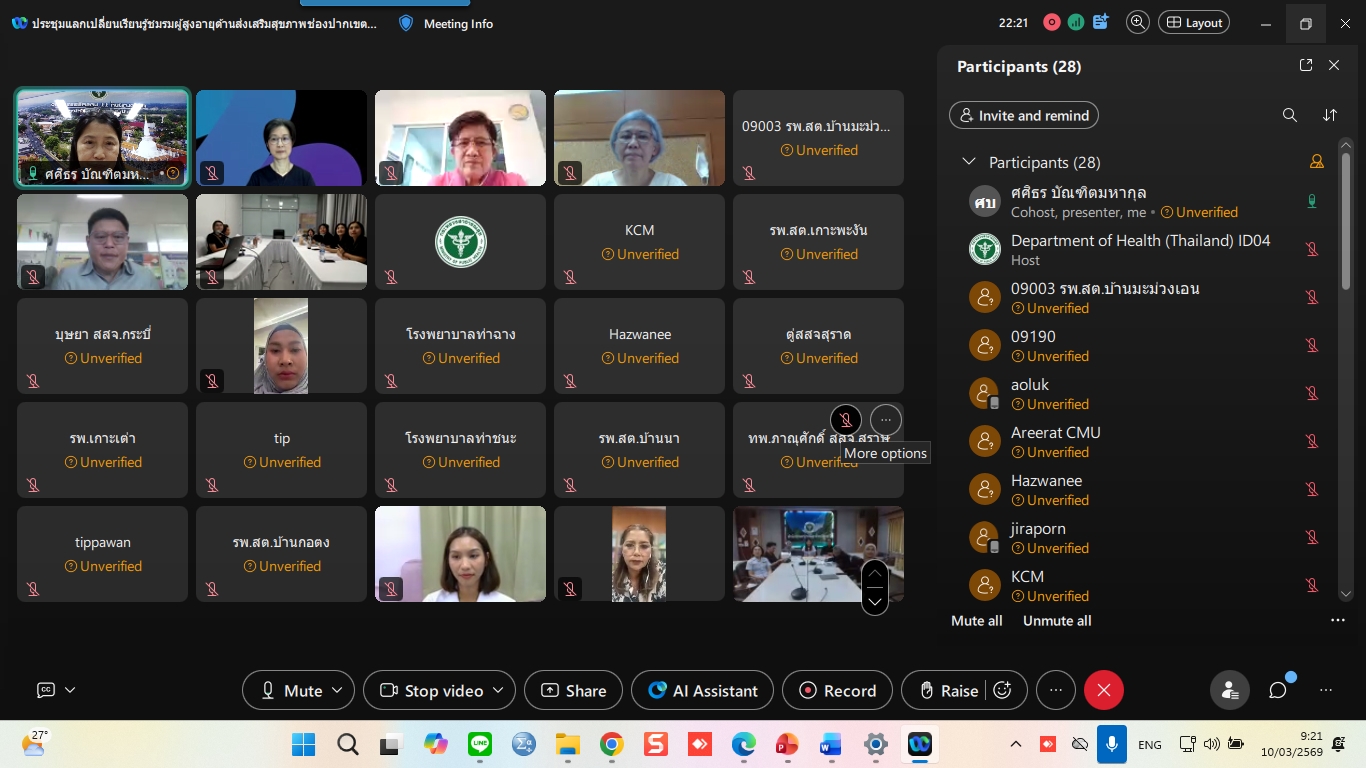The height and width of the screenshot is (768, 1366).
Task: Open the chat panel icon
Action: pos(1277,690)
